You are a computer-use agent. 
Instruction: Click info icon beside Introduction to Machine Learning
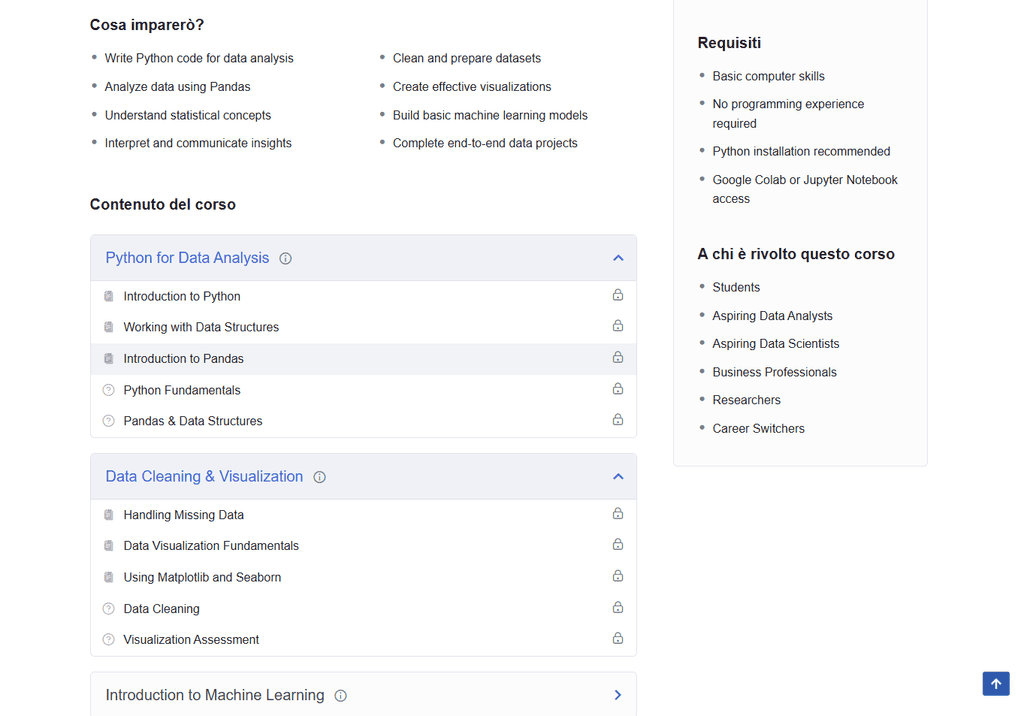[340, 696]
